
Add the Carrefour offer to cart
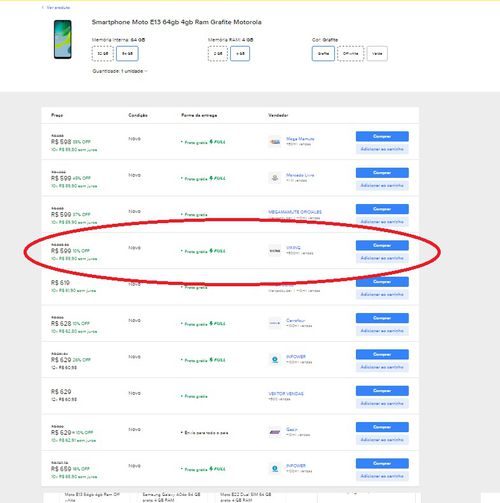(x=382, y=331)
